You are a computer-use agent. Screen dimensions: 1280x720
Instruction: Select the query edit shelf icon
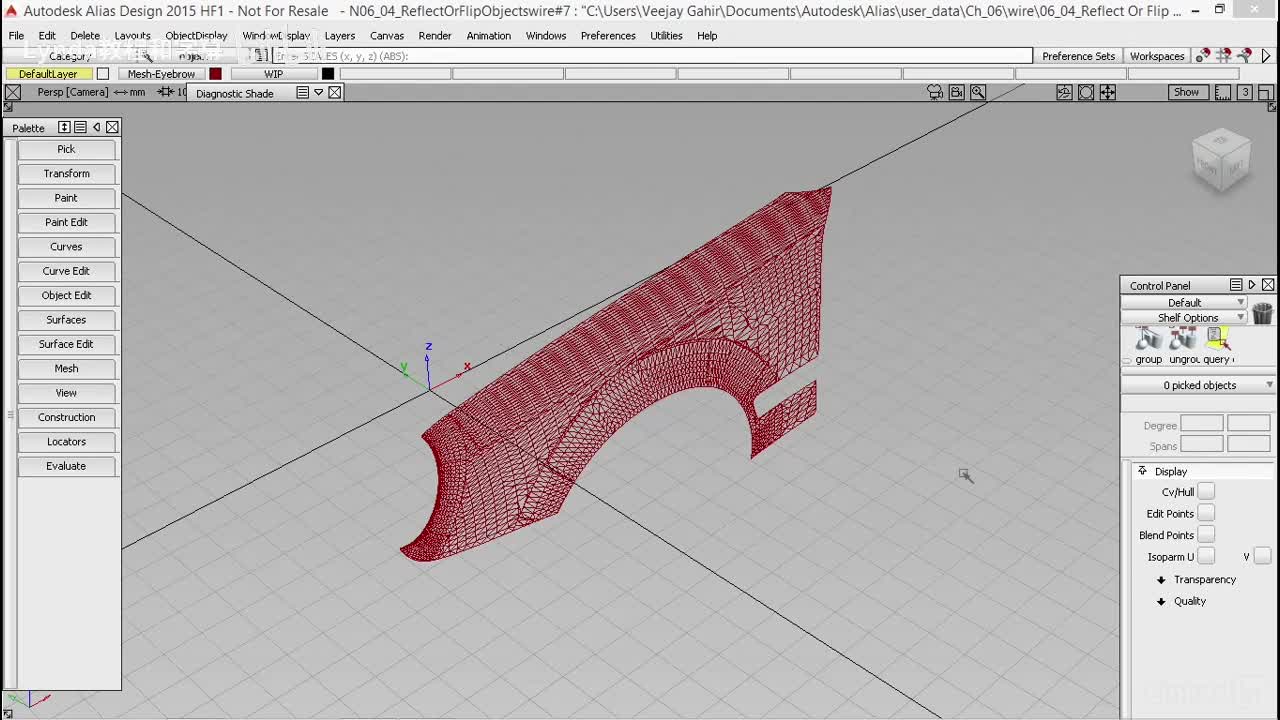pos(1217,340)
